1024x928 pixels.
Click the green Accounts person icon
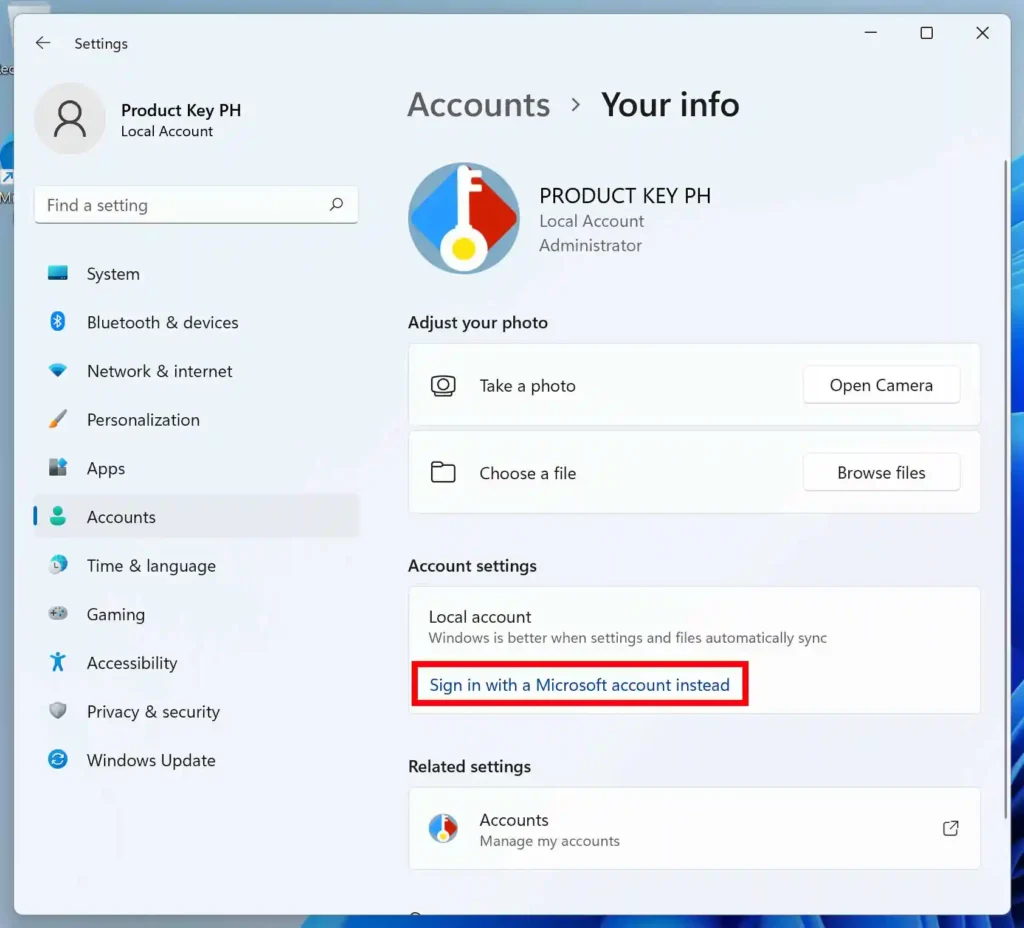pyautogui.click(x=57, y=516)
